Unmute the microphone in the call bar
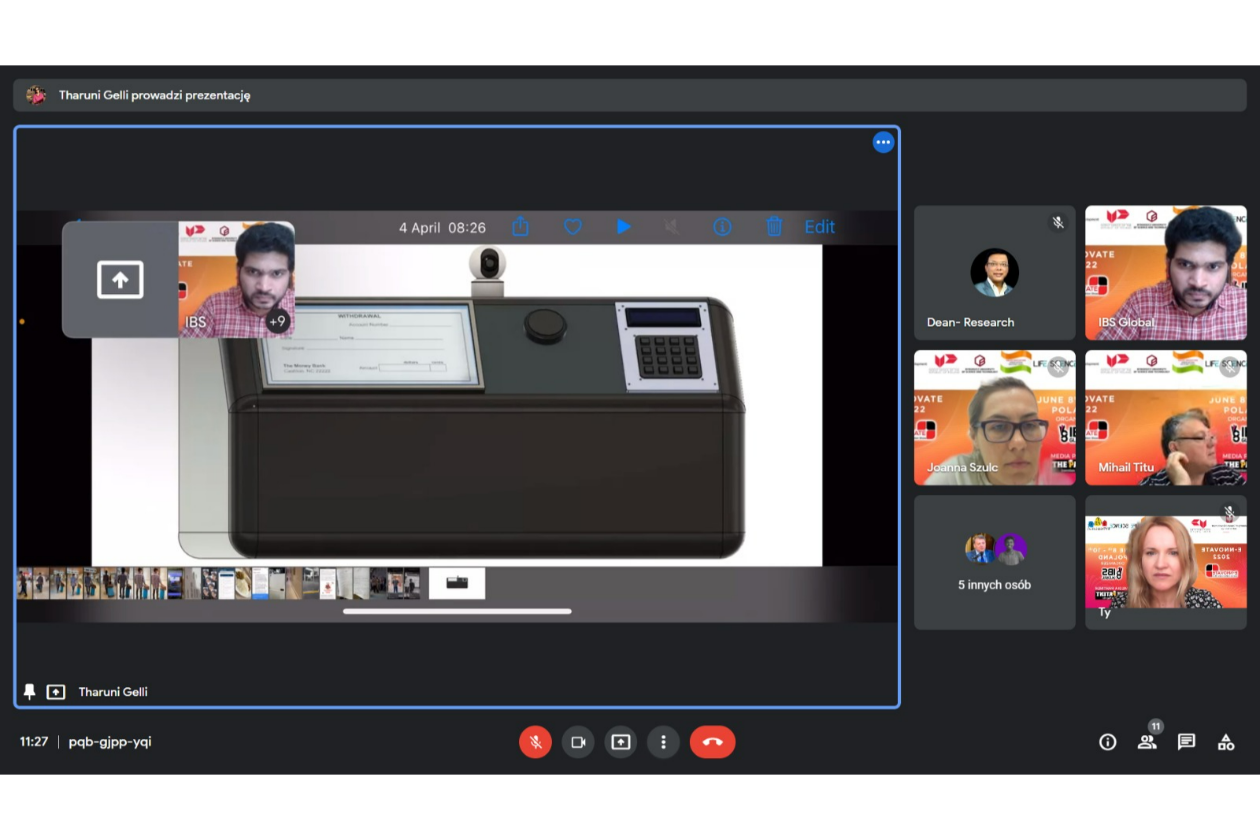Viewport: 1260px width, 840px height. click(x=535, y=742)
